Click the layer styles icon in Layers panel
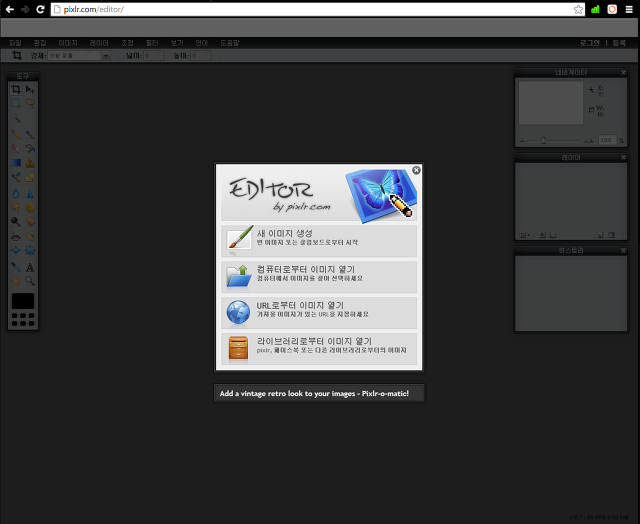640x524 pixels. click(x=553, y=235)
